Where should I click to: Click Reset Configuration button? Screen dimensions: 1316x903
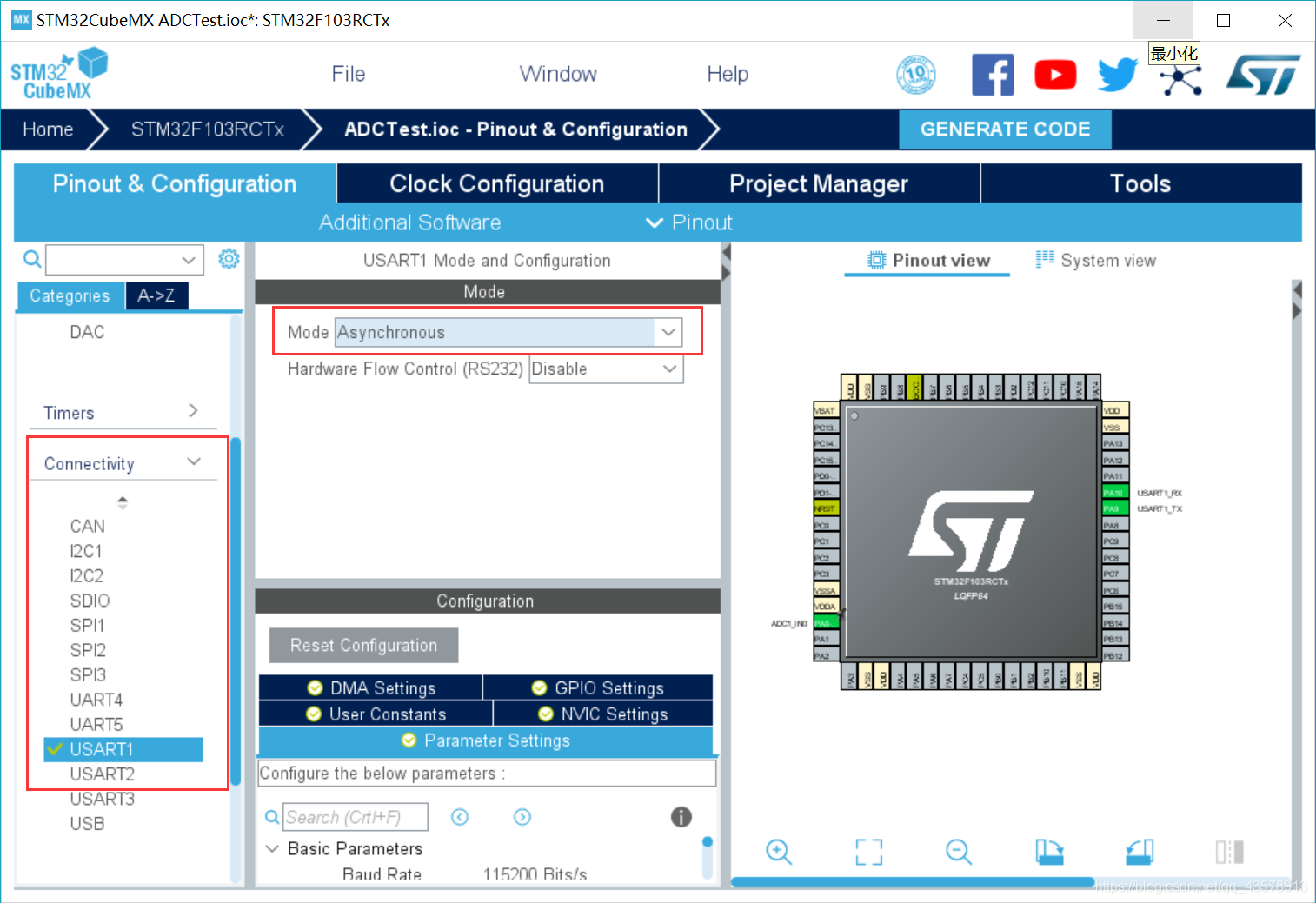click(363, 646)
